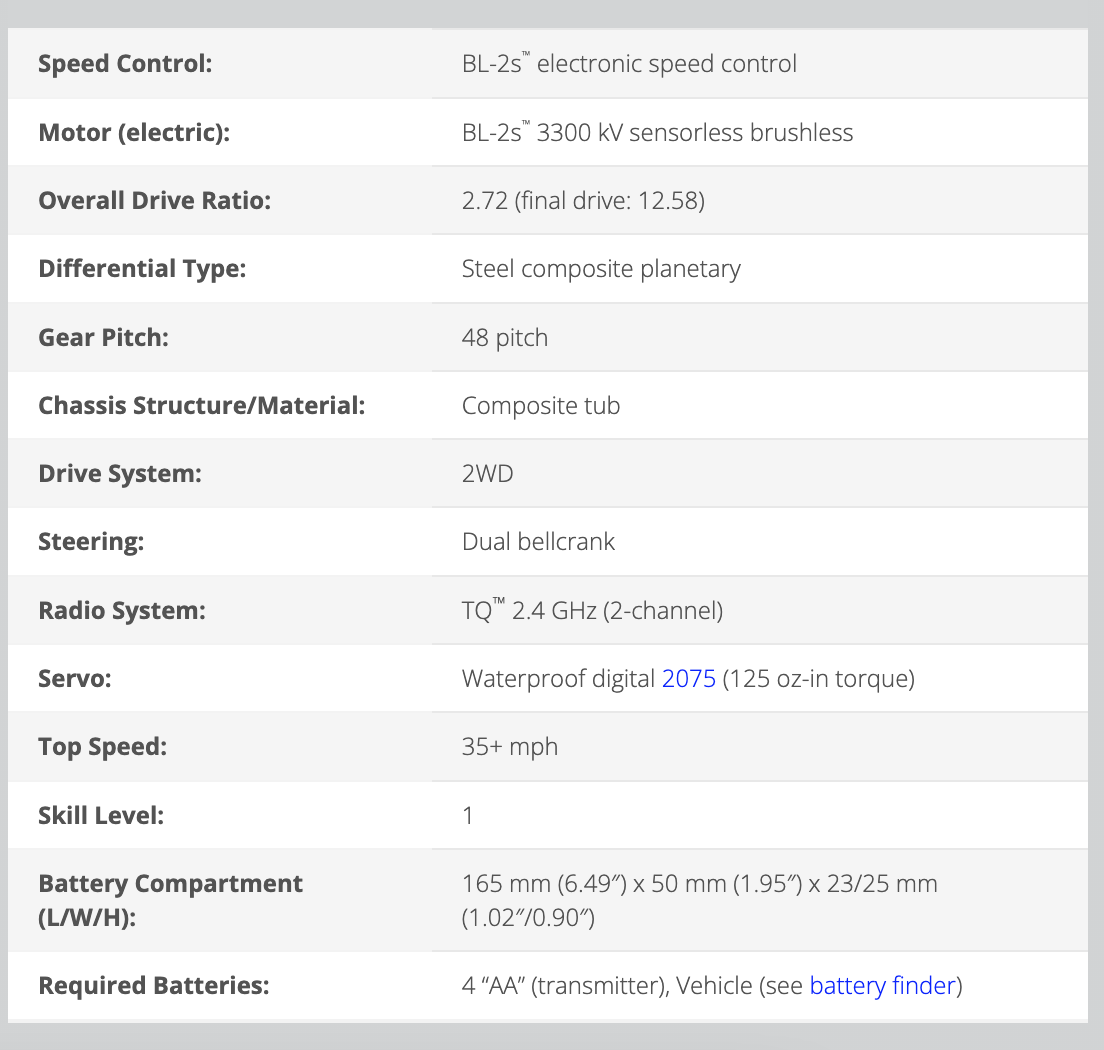Click the Battery Compartment (L/W/H) label
Image resolution: width=1104 pixels, height=1050 pixels.
(x=170, y=899)
